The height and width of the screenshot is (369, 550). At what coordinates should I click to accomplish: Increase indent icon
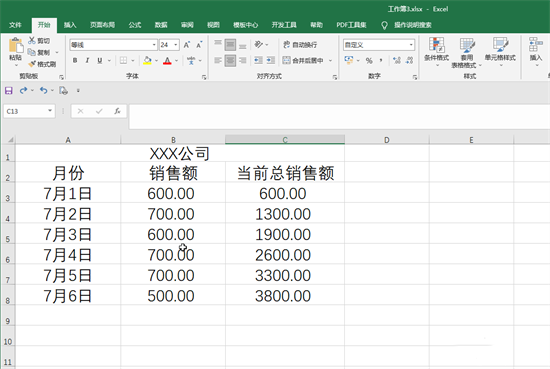270,60
